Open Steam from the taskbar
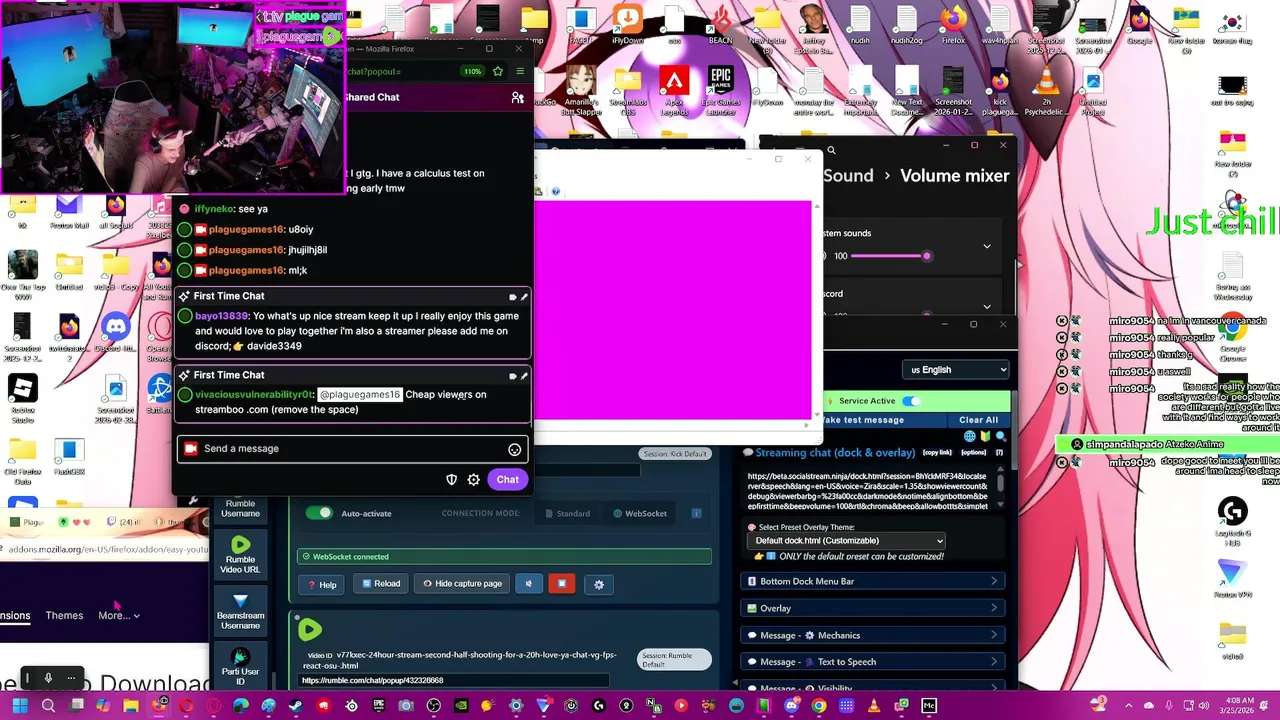The height and width of the screenshot is (720, 1280). 296,706
